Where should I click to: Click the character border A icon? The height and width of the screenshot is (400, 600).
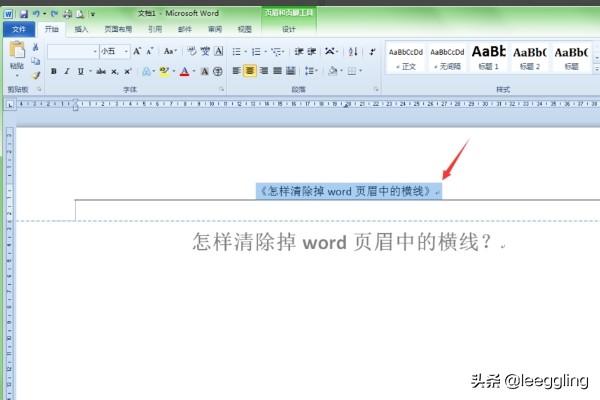tap(218, 51)
